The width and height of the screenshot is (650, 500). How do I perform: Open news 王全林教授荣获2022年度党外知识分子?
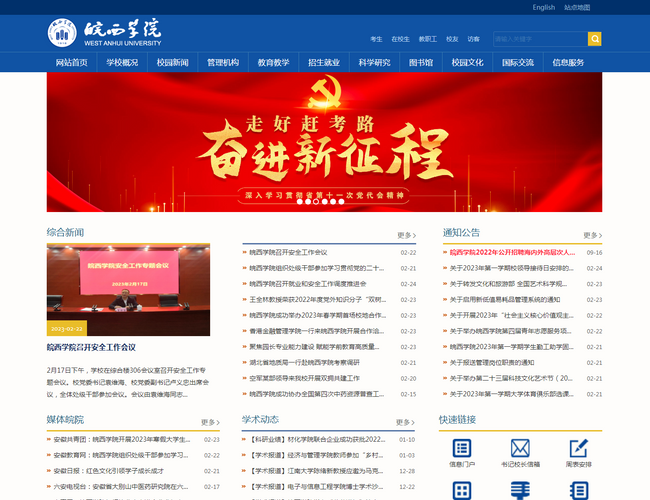tap(318, 300)
